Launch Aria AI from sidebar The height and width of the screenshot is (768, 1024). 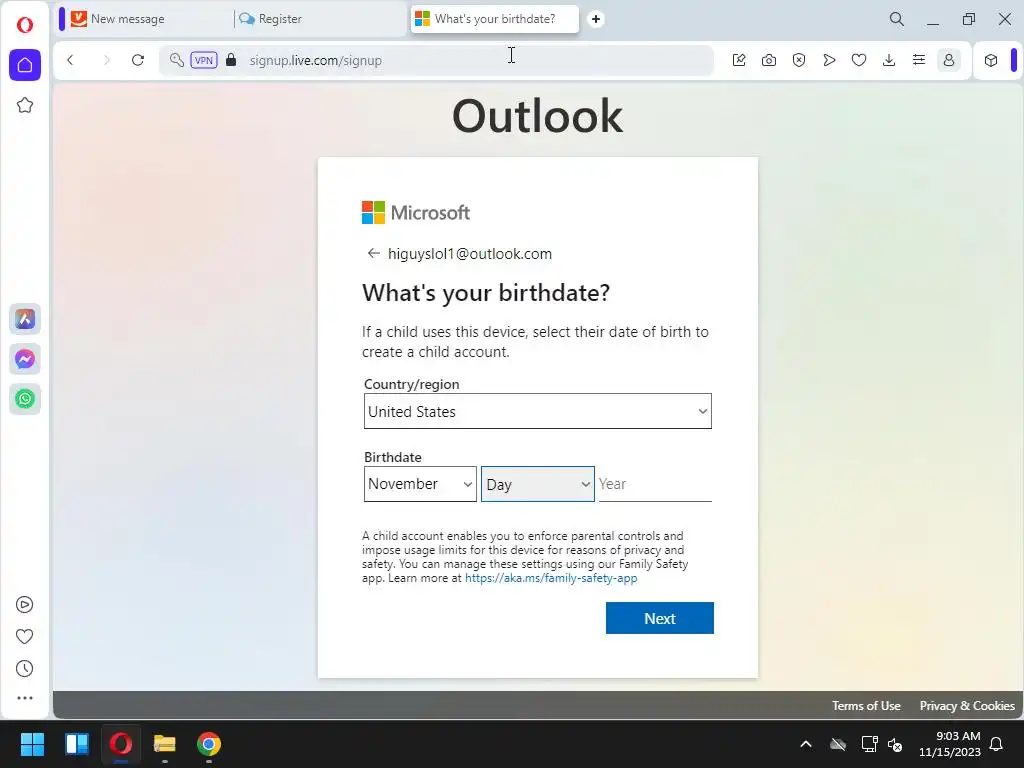tap(25, 319)
